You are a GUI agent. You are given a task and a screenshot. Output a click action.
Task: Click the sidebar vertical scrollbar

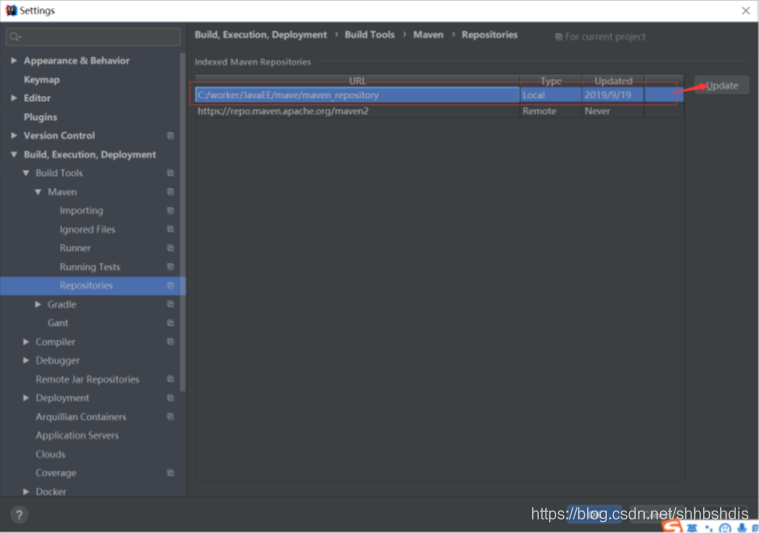[182, 222]
